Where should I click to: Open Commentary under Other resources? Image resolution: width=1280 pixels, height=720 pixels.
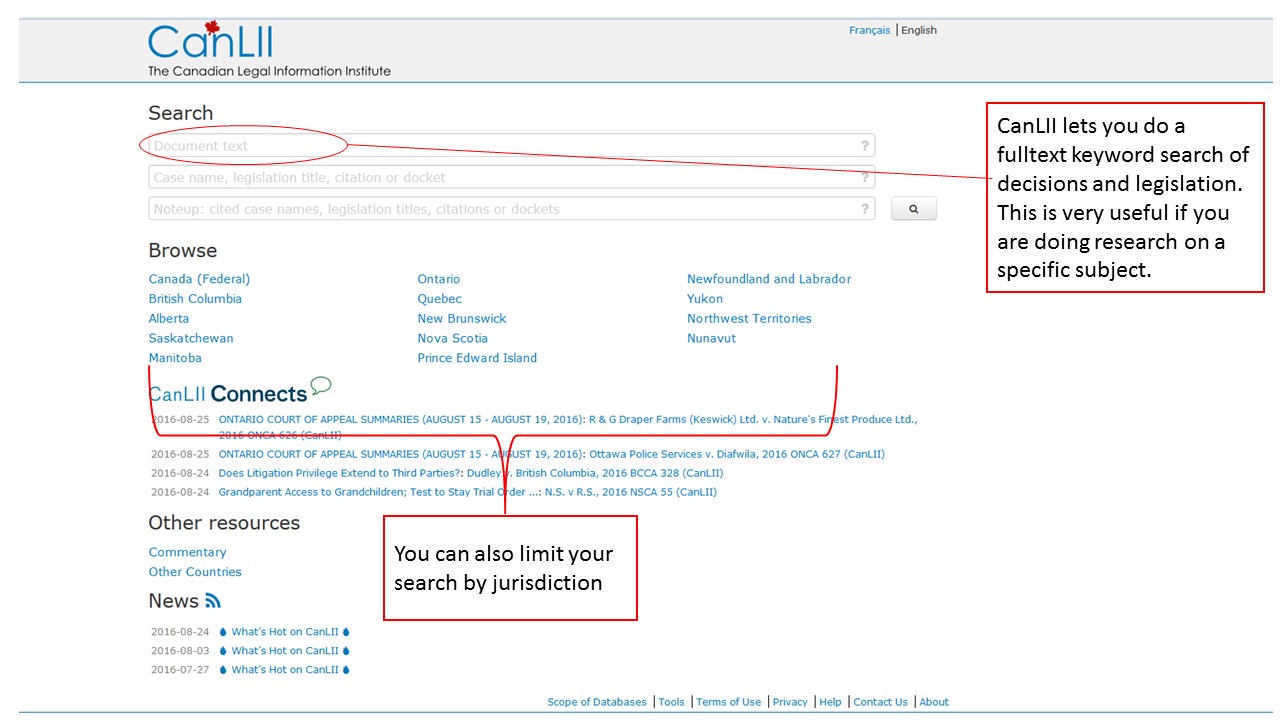coord(188,552)
